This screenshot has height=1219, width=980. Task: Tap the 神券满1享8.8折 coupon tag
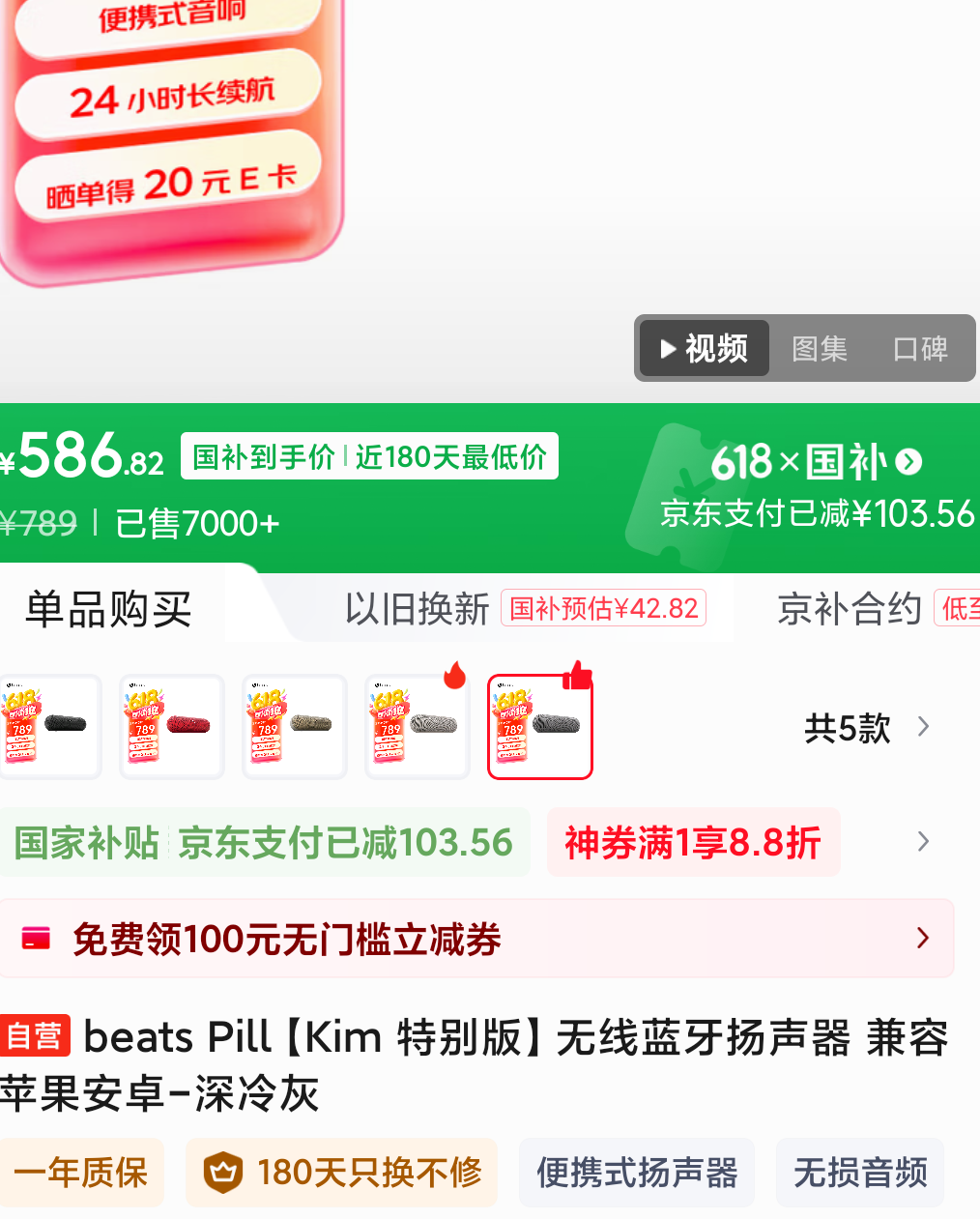point(693,842)
